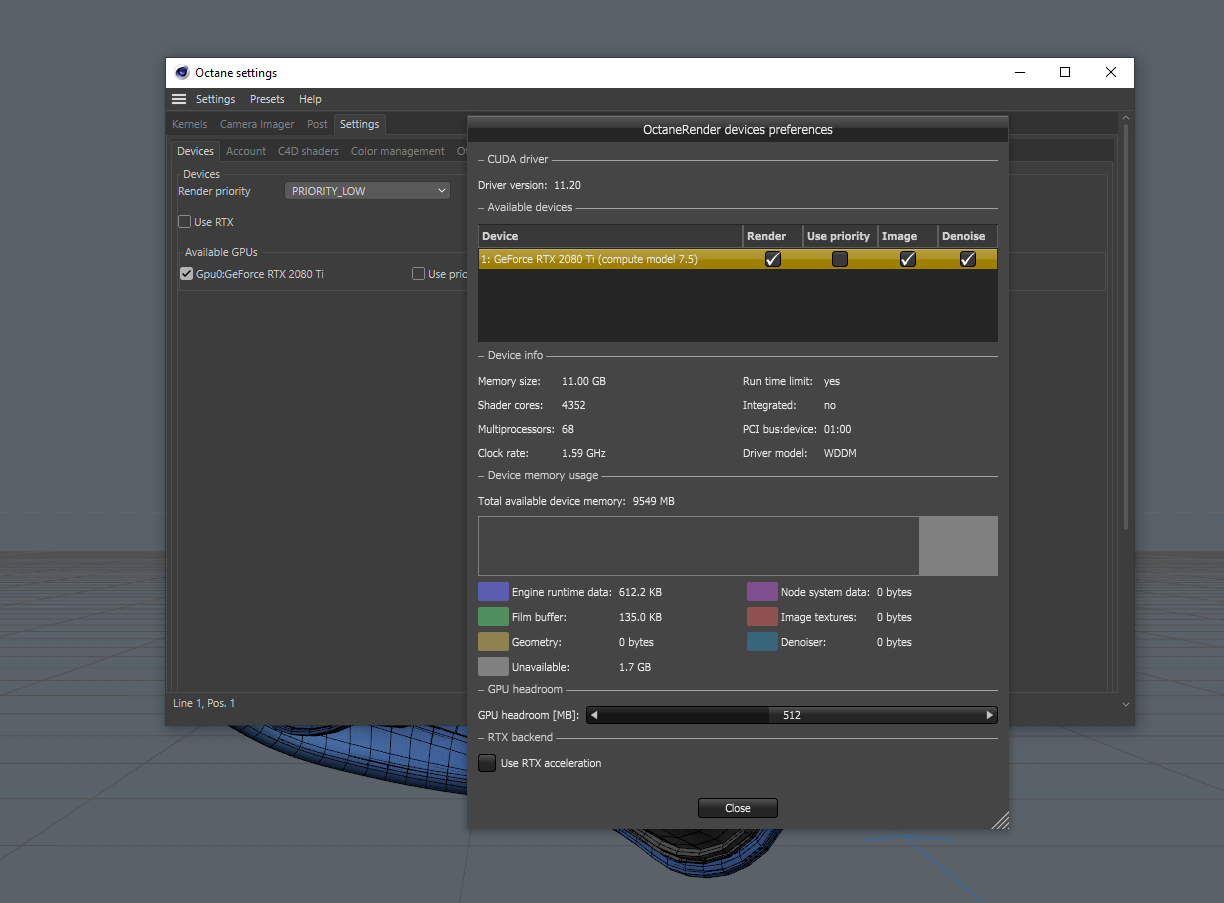
Task: Open the Account sub-tab
Action: pos(246,151)
